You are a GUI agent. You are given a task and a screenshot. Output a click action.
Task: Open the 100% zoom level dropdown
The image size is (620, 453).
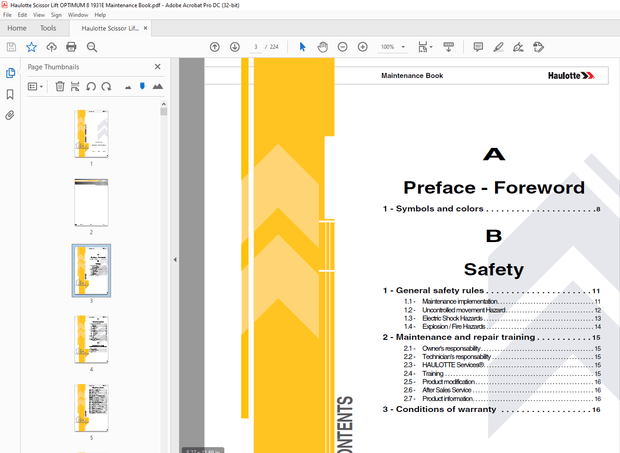[x=394, y=47]
